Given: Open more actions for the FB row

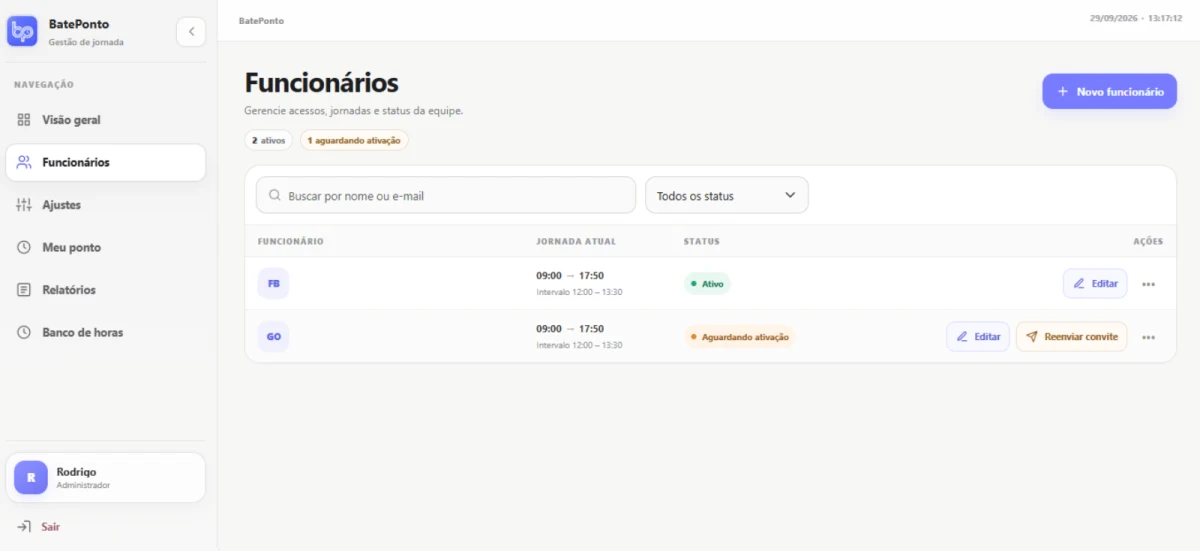Looking at the screenshot, I should (x=1148, y=284).
